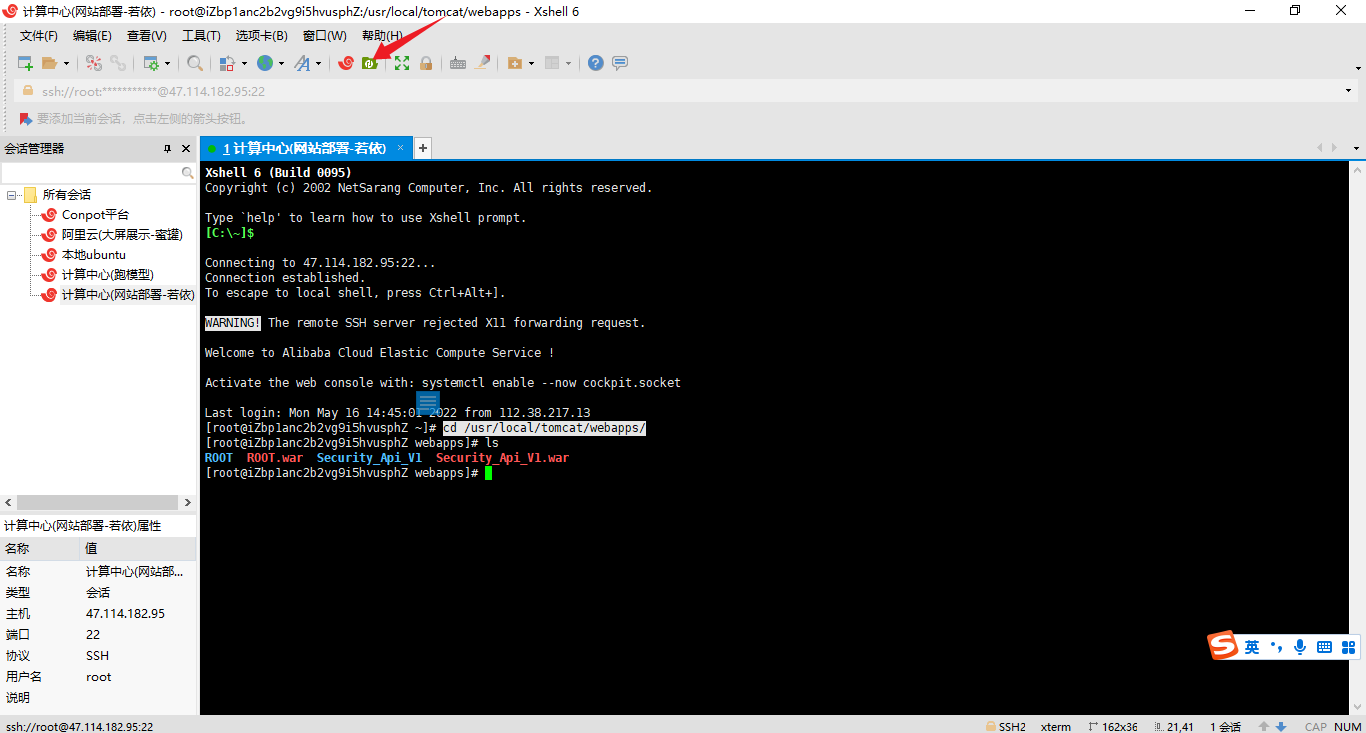
Task: Expand the new folder icon dropdown arrow
Action: point(531,63)
